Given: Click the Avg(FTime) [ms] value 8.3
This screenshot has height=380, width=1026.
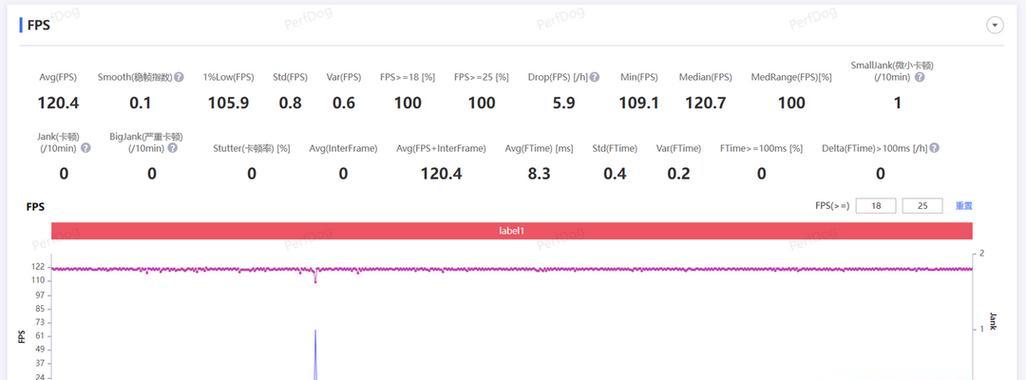Looking at the screenshot, I should click(x=539, y=173).
